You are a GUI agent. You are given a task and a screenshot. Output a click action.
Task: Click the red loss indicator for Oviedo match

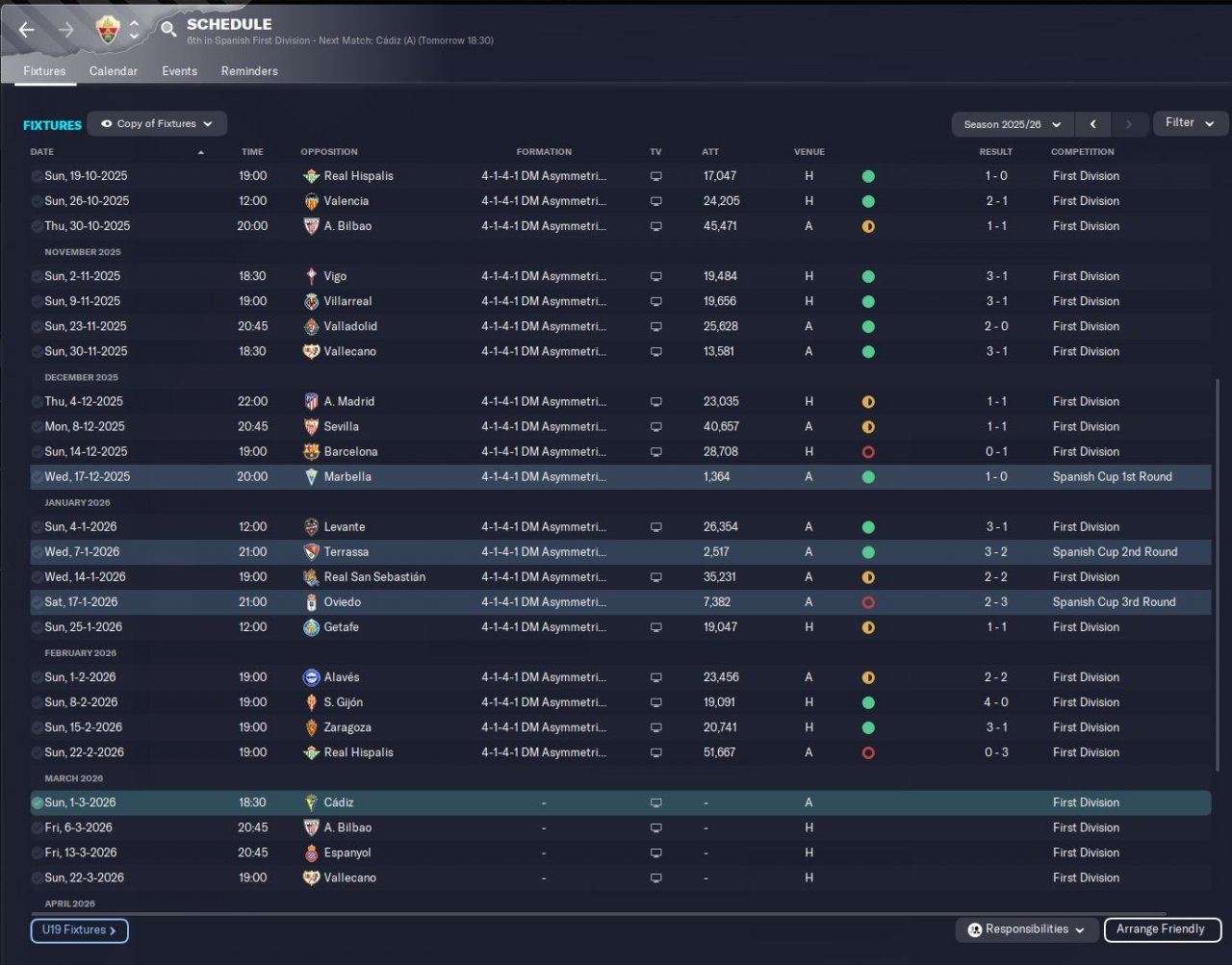pos(868,602)
